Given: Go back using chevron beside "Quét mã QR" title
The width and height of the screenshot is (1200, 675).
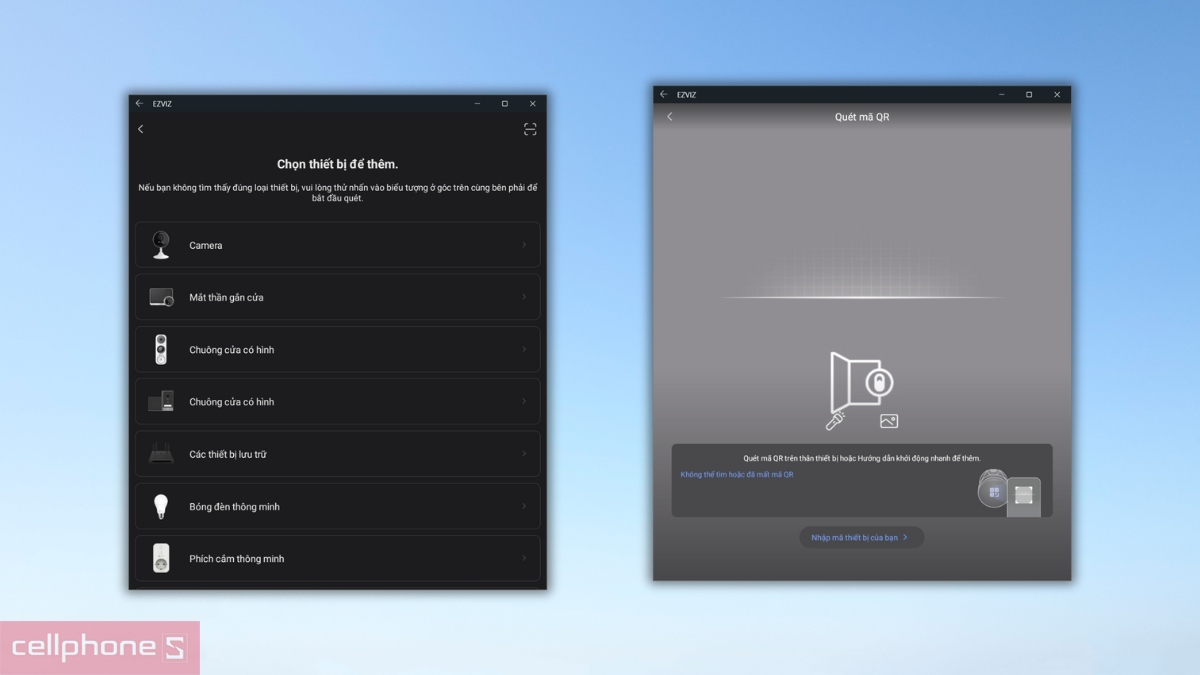Looking at the screenshot, I should [x=670, y=117].
